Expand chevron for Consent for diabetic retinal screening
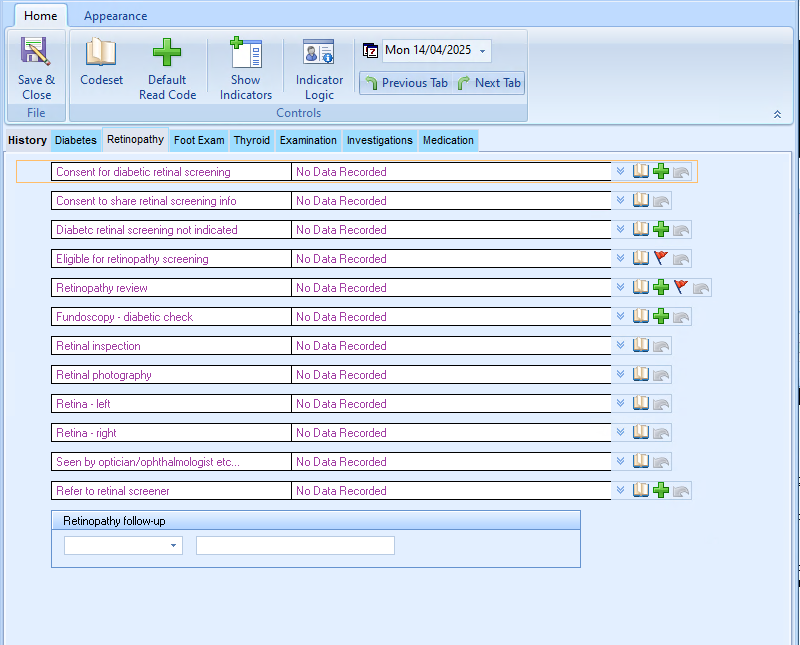 (620, 171)
